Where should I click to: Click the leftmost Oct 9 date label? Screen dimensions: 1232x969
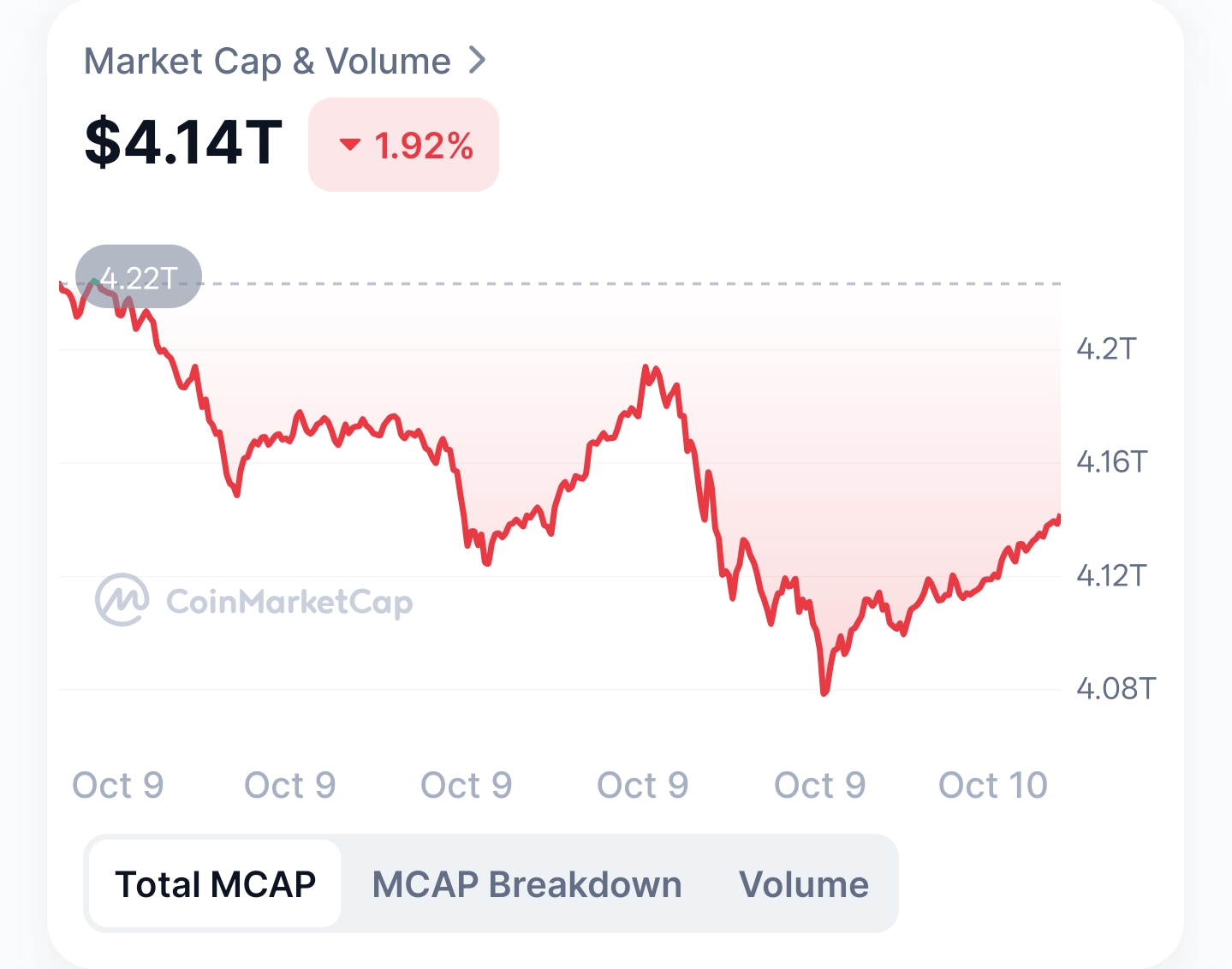coord(118,785)
